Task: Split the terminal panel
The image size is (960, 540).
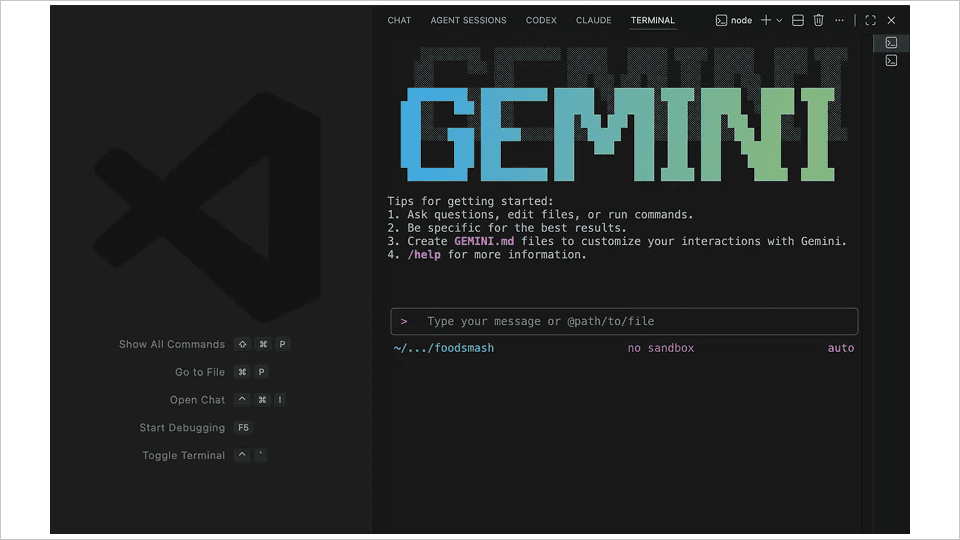Action: 798,20
